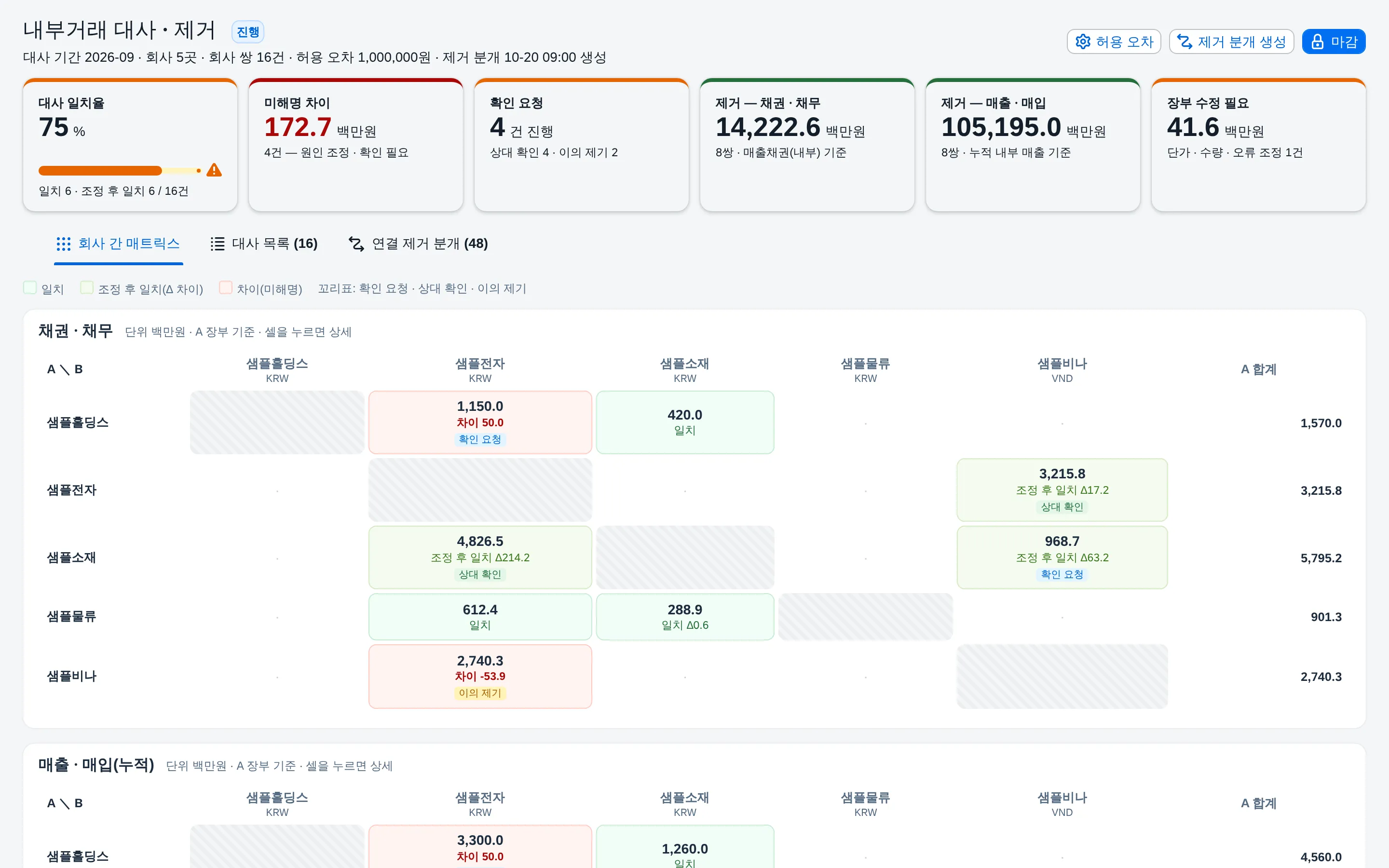Open the 968.7 Δ63.2 cell
Image resolution: width=1389 pixels, height=868 pixels.
[1062, 557]
